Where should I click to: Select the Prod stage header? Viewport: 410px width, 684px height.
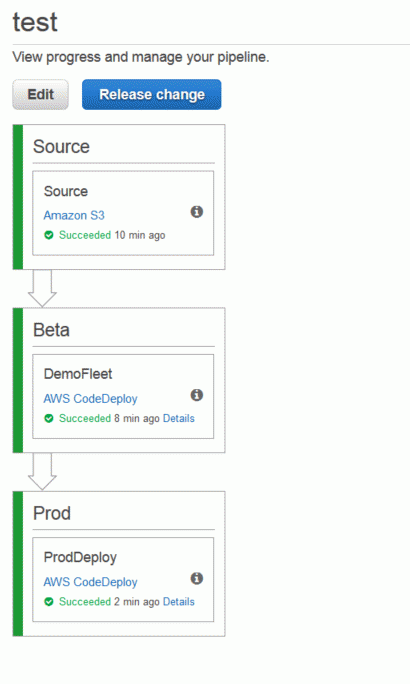pyautogui.click(x=52, y=513)
